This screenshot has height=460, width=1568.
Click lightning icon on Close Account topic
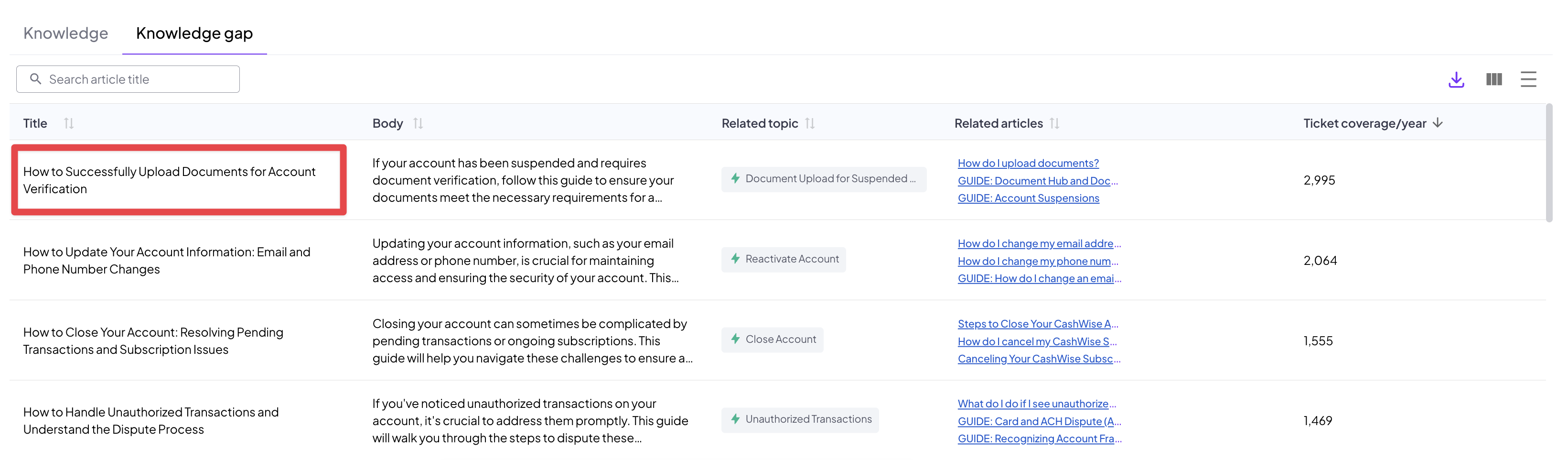[735, 340]
